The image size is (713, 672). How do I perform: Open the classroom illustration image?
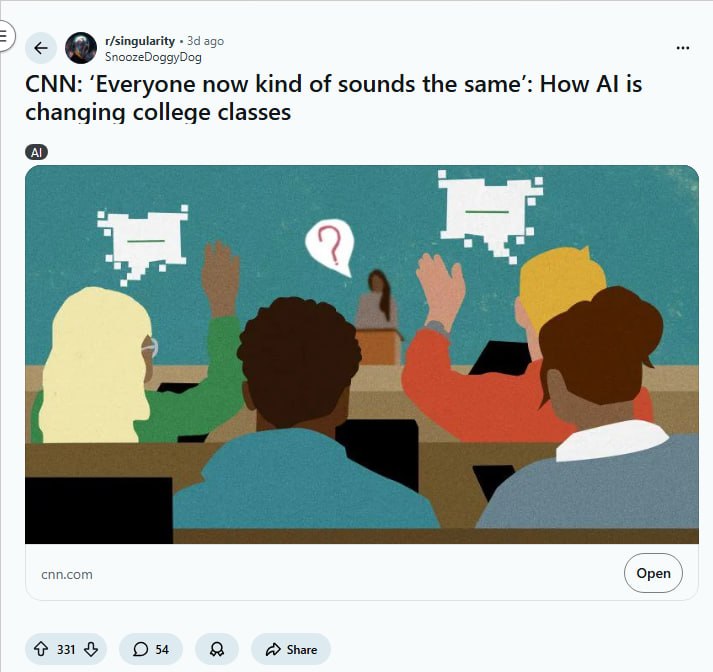[x=361, y=354]
